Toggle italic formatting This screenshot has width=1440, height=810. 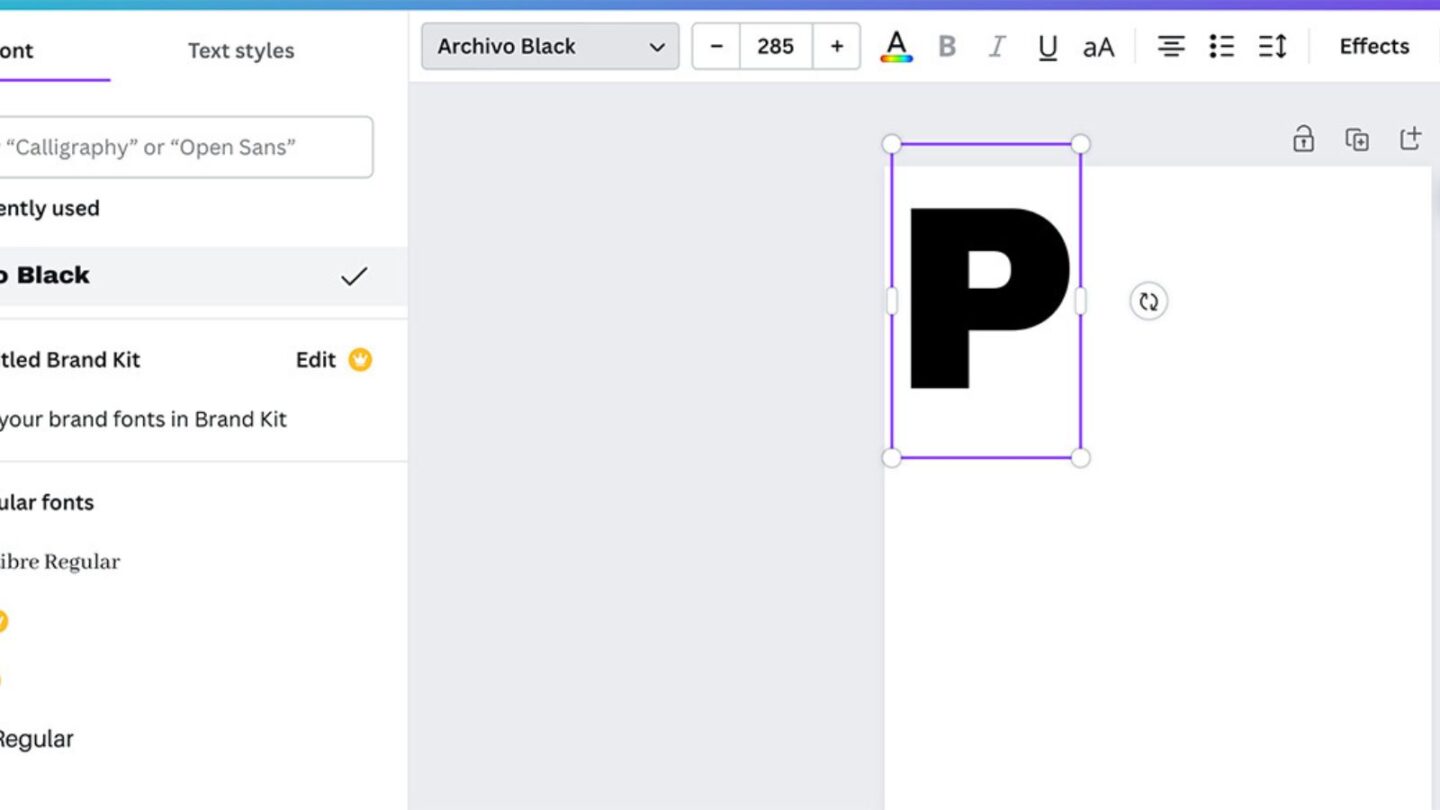point(997,46)
